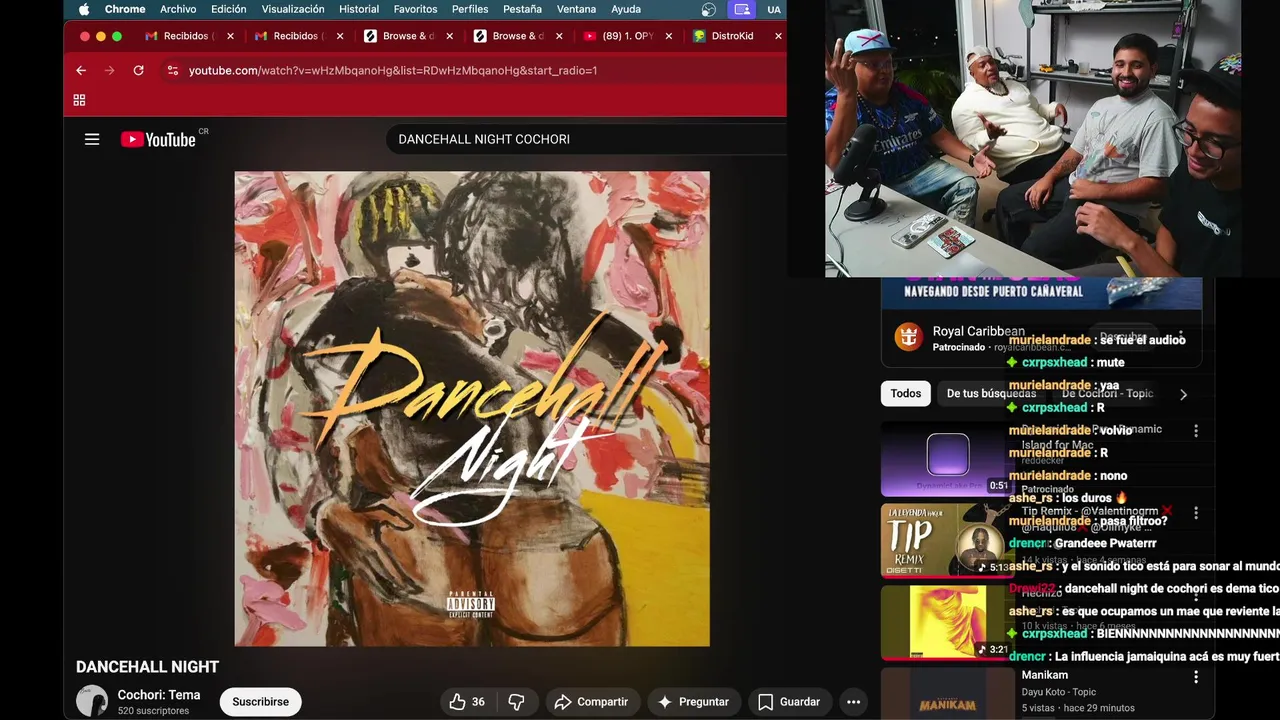
Task: Click the Suscribirse button
Action: point(261,702)
